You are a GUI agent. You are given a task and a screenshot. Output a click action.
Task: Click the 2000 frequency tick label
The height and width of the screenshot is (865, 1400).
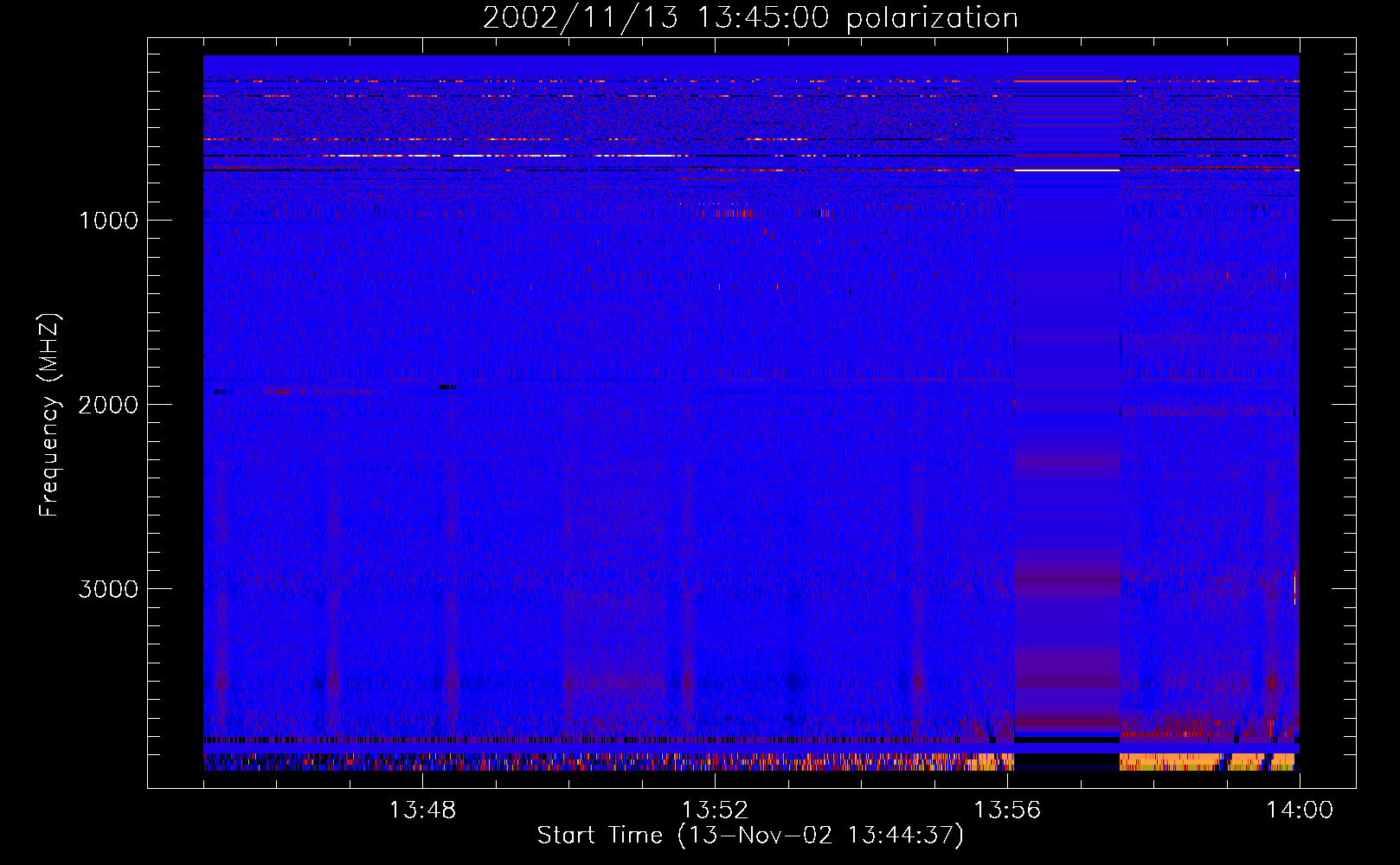(x=108, y=405)
